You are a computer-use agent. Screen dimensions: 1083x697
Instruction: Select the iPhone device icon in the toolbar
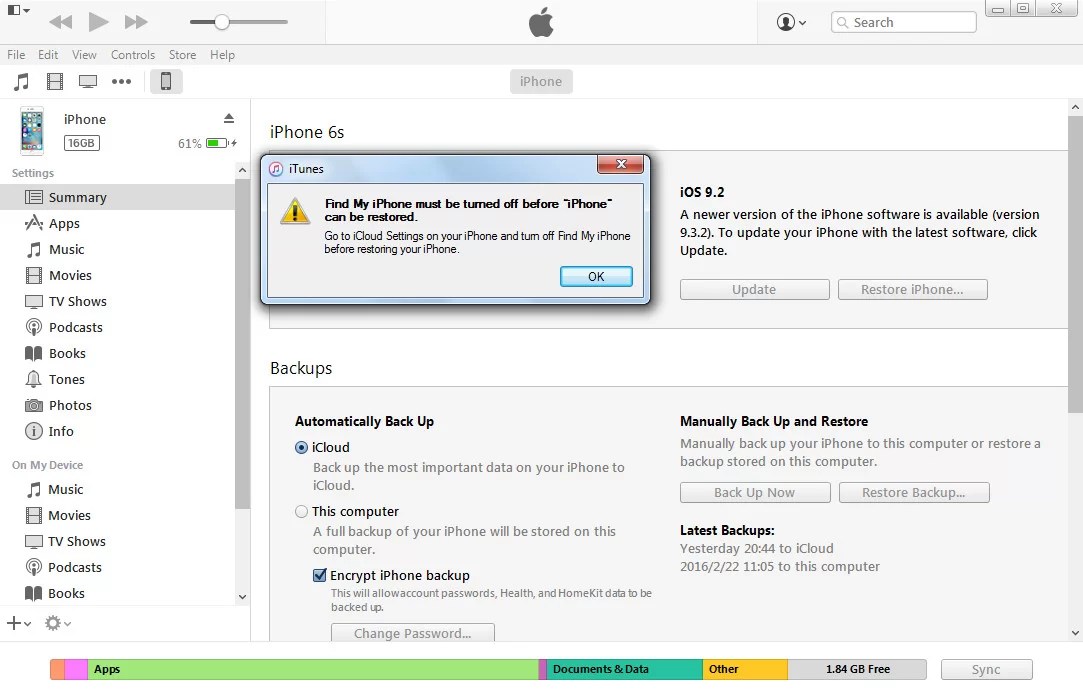click(x=165, y=81)
